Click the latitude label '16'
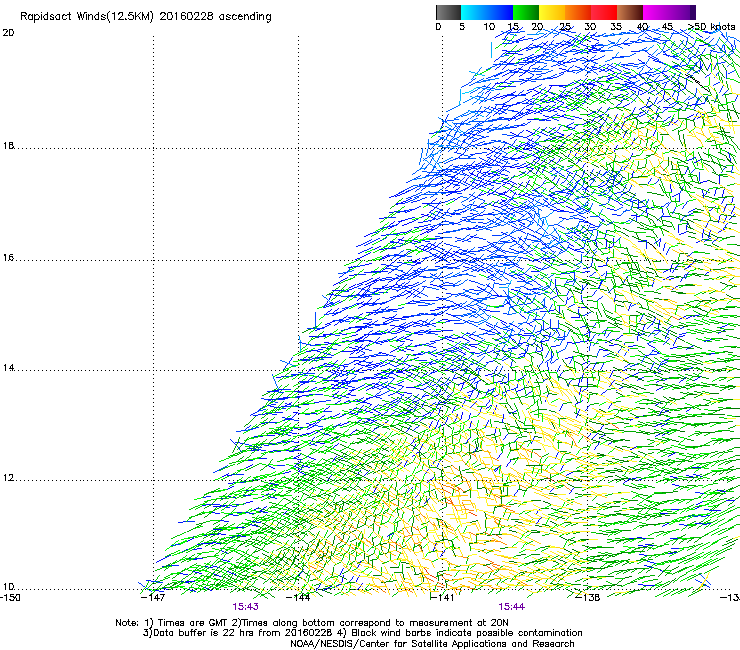 tap(8, 258)
